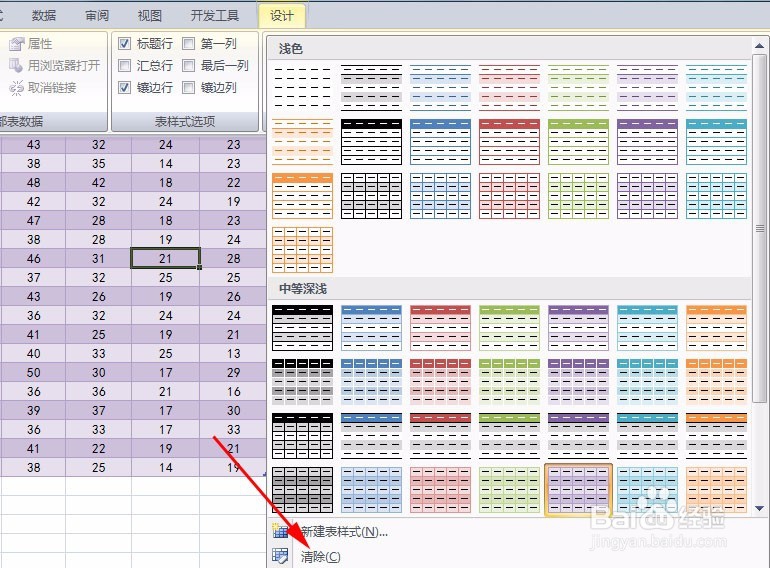Image resolution: width=770 pixels, height=568 pixels.
Task: Select medium black style with white grid body
Action: [302, 436]
